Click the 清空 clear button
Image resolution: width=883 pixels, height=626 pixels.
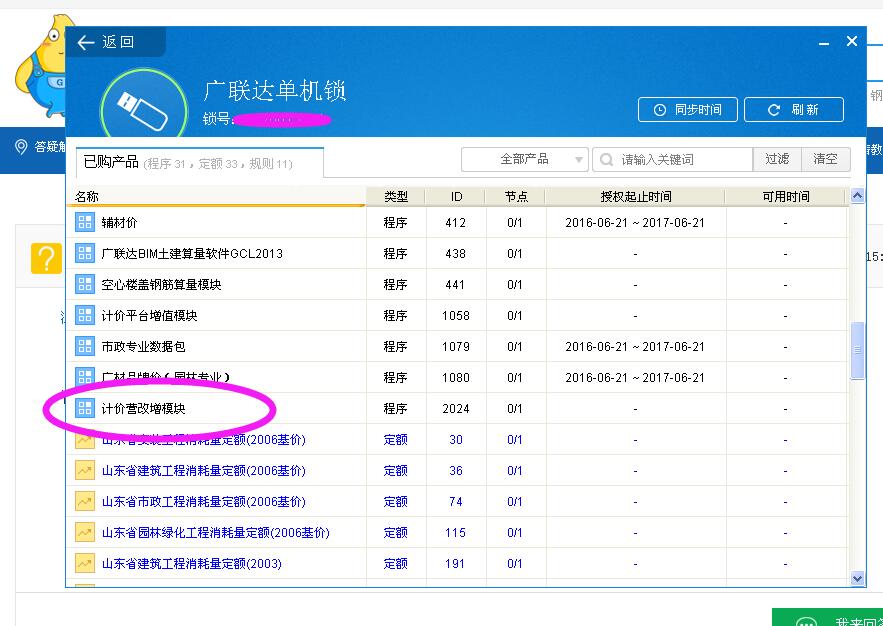(826, 159)
